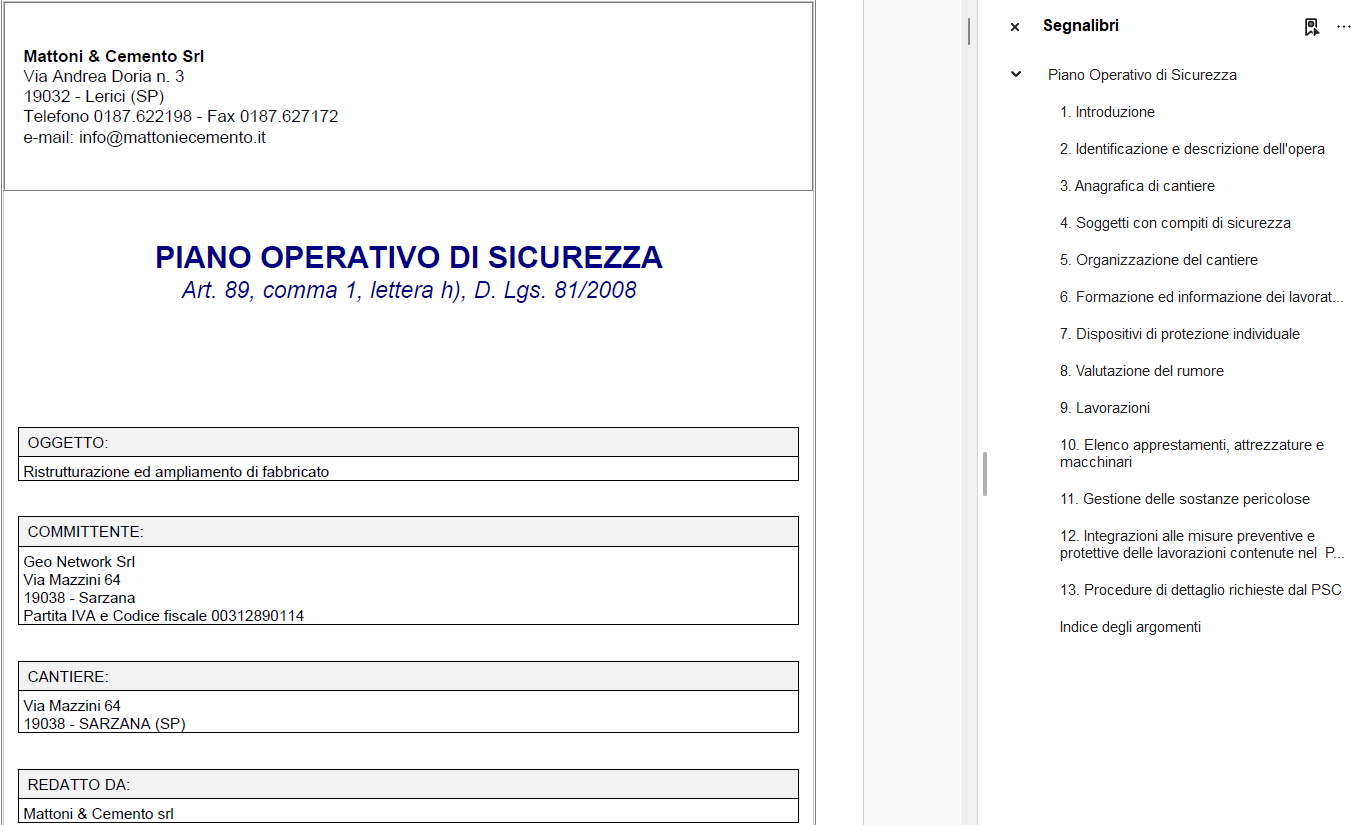Viewport: 1358px width, 825px height.
Task: Open bookmark Identificazione e descrizione dell'opera
Action: [x=1192, y=149]
